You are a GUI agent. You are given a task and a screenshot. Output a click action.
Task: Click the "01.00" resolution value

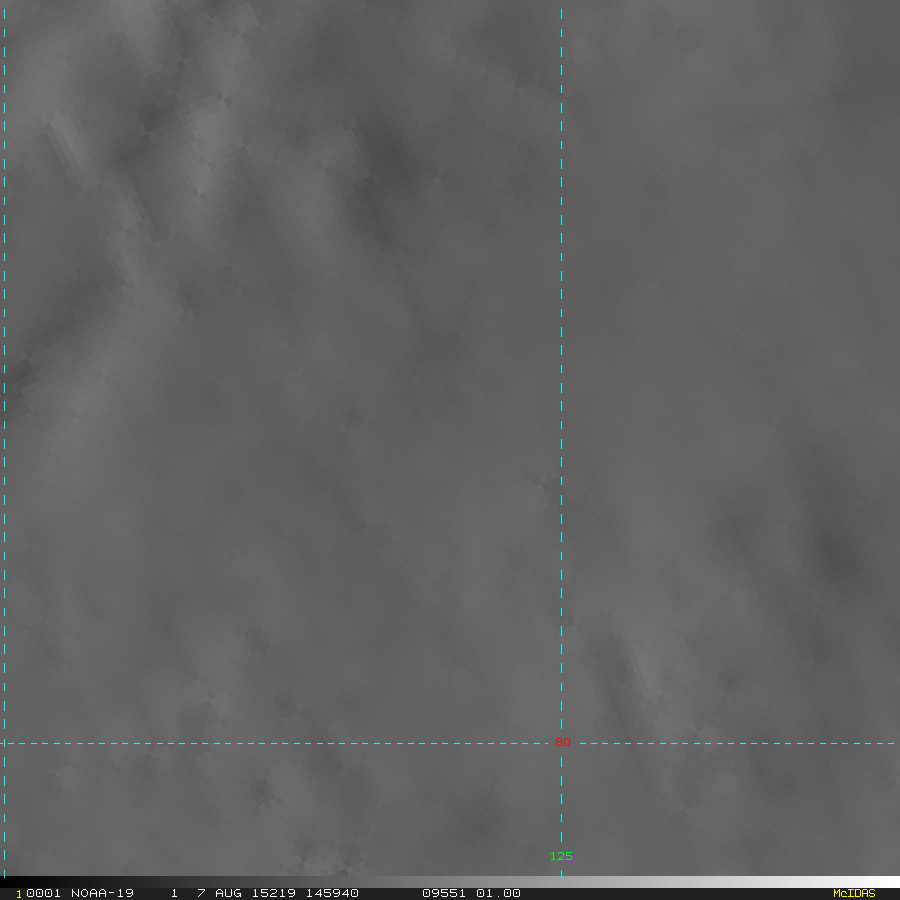coord(498,893)
